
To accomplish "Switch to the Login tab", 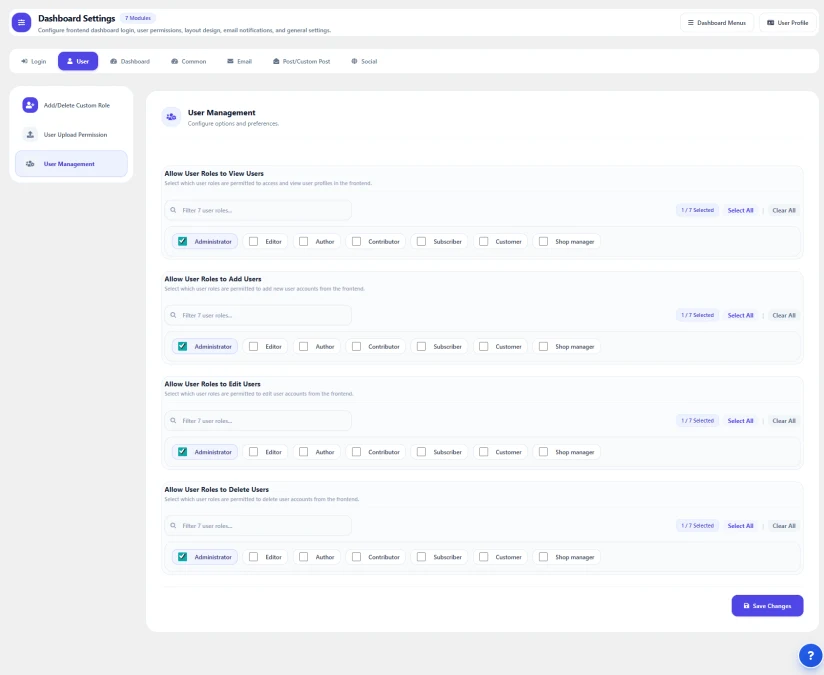I will [x=34, y=62].
